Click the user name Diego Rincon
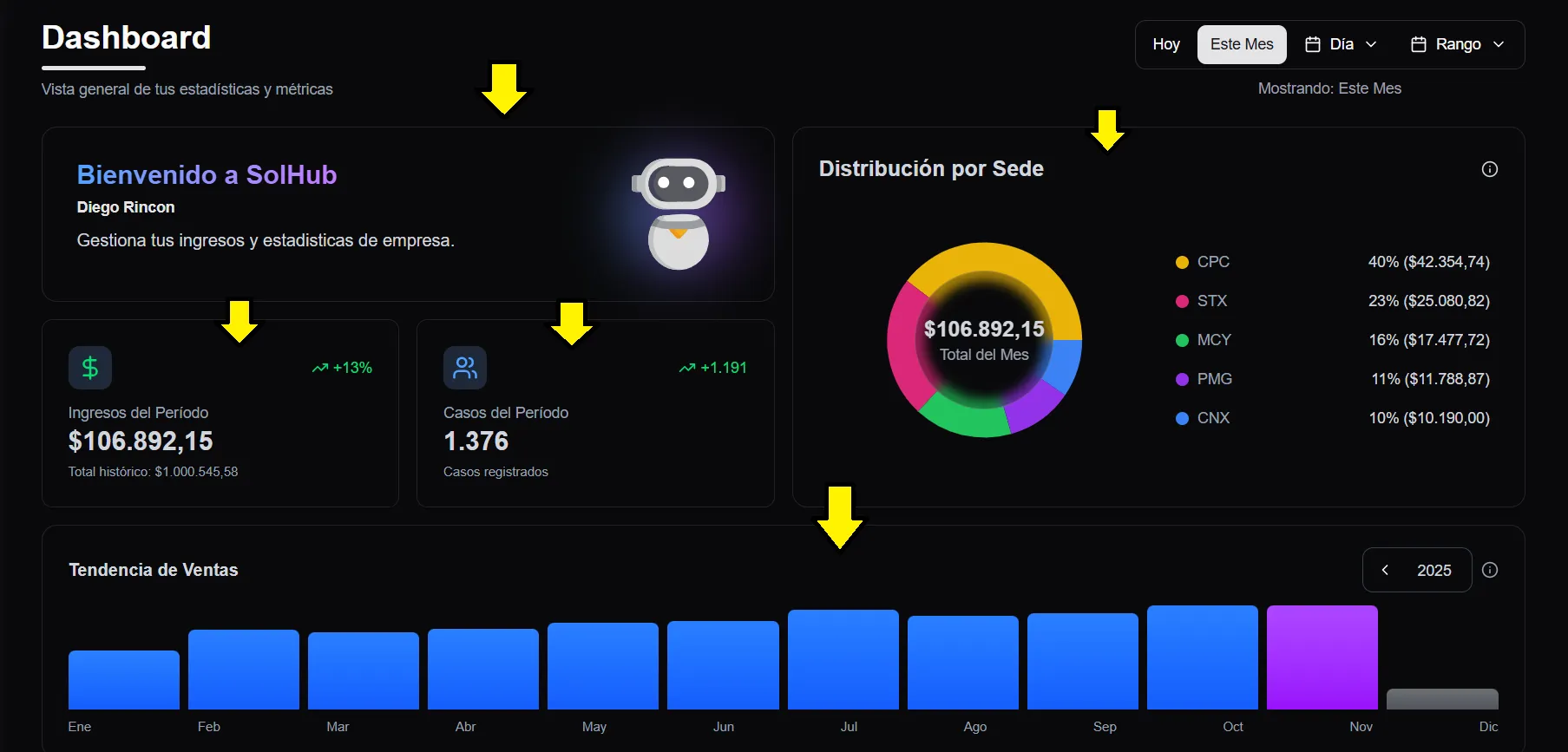Screen dimensions: 1568x752 tap(126, 207)
